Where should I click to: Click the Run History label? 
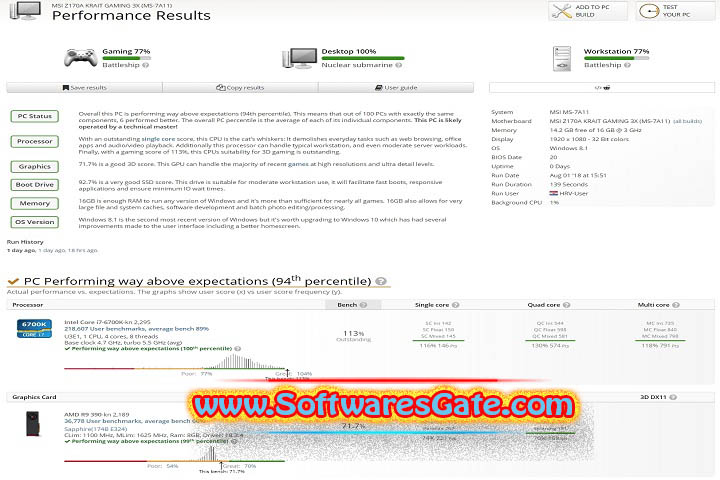(25, 242)
